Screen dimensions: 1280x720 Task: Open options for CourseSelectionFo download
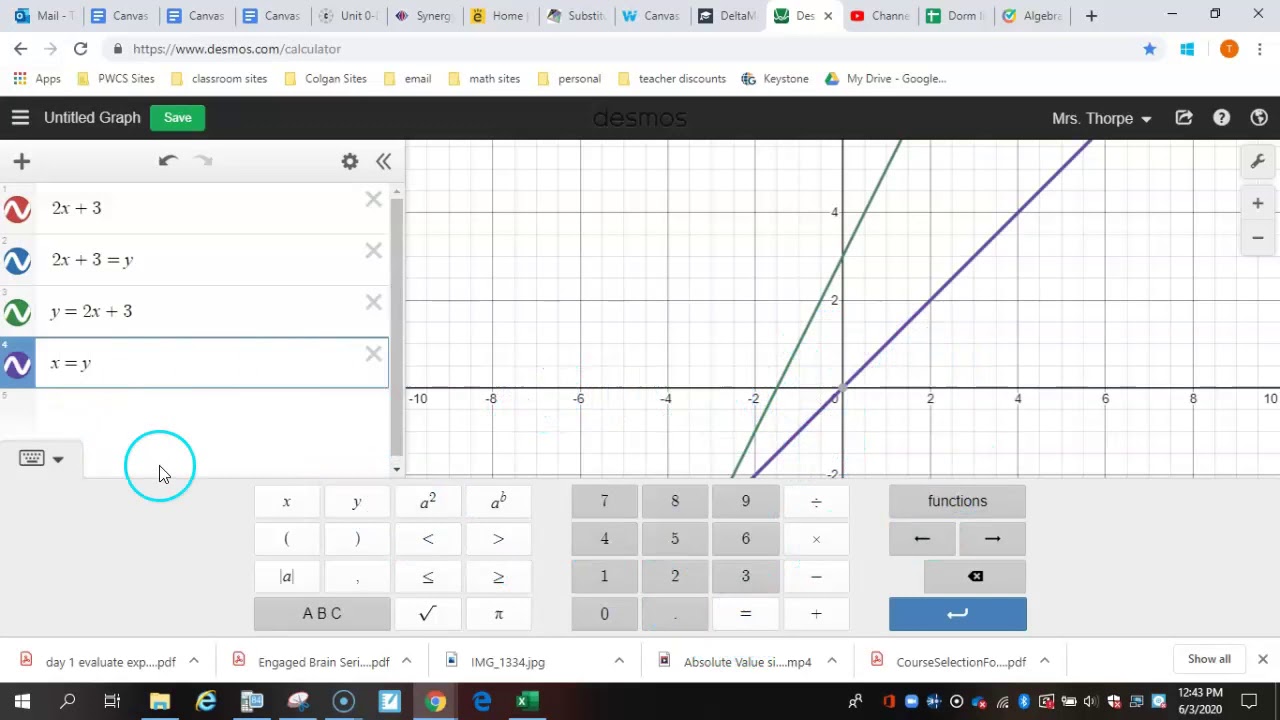(x=1044, y=661)
